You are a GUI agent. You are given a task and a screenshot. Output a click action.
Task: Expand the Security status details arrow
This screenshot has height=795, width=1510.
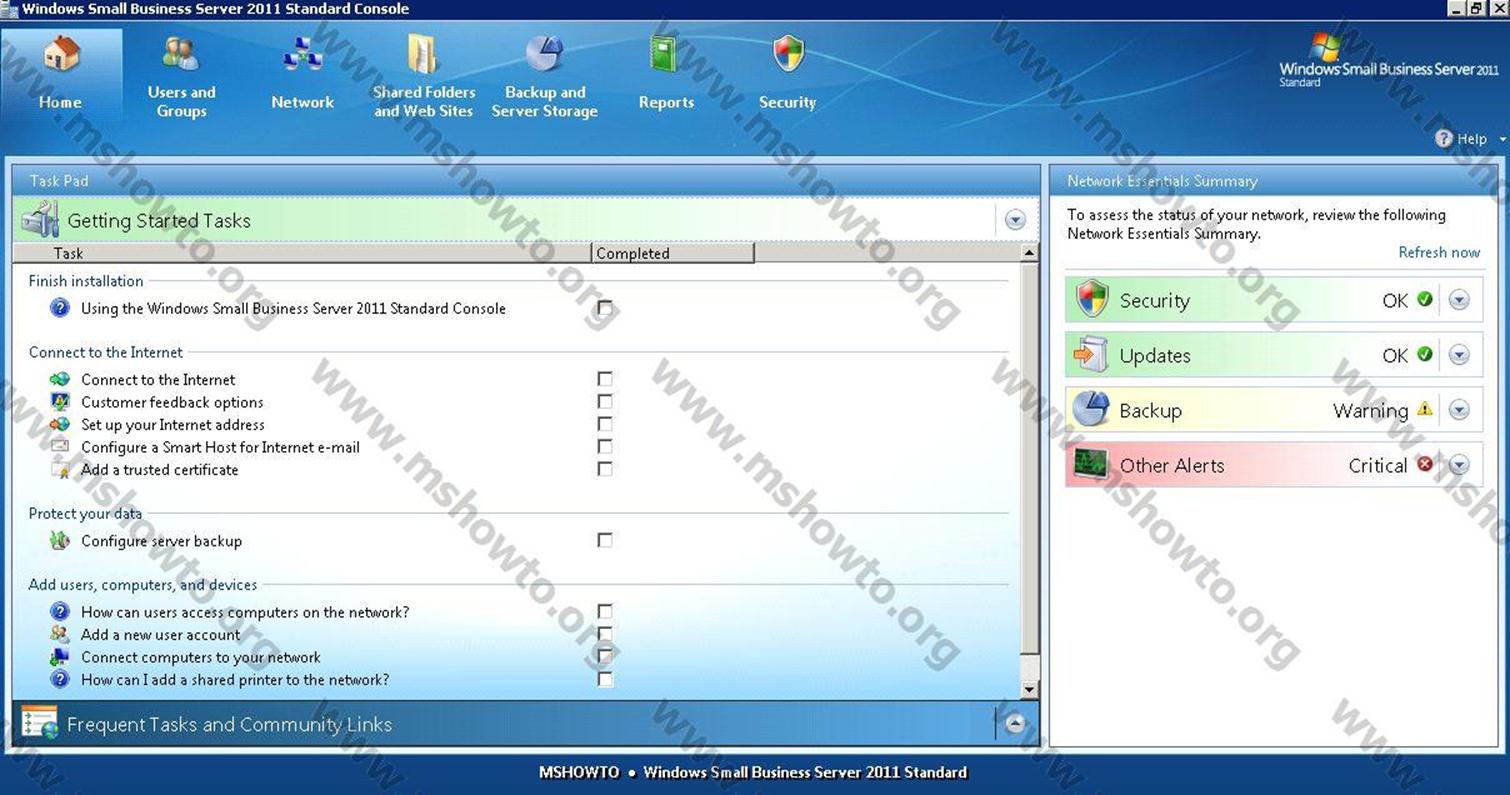pos(1459,300)
